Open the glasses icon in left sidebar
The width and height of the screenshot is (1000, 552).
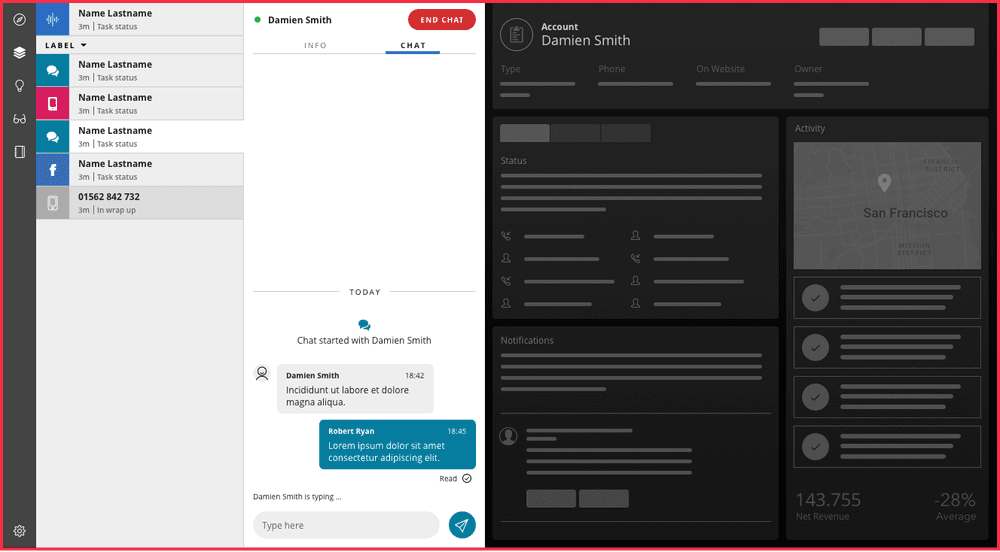point(19,119)
